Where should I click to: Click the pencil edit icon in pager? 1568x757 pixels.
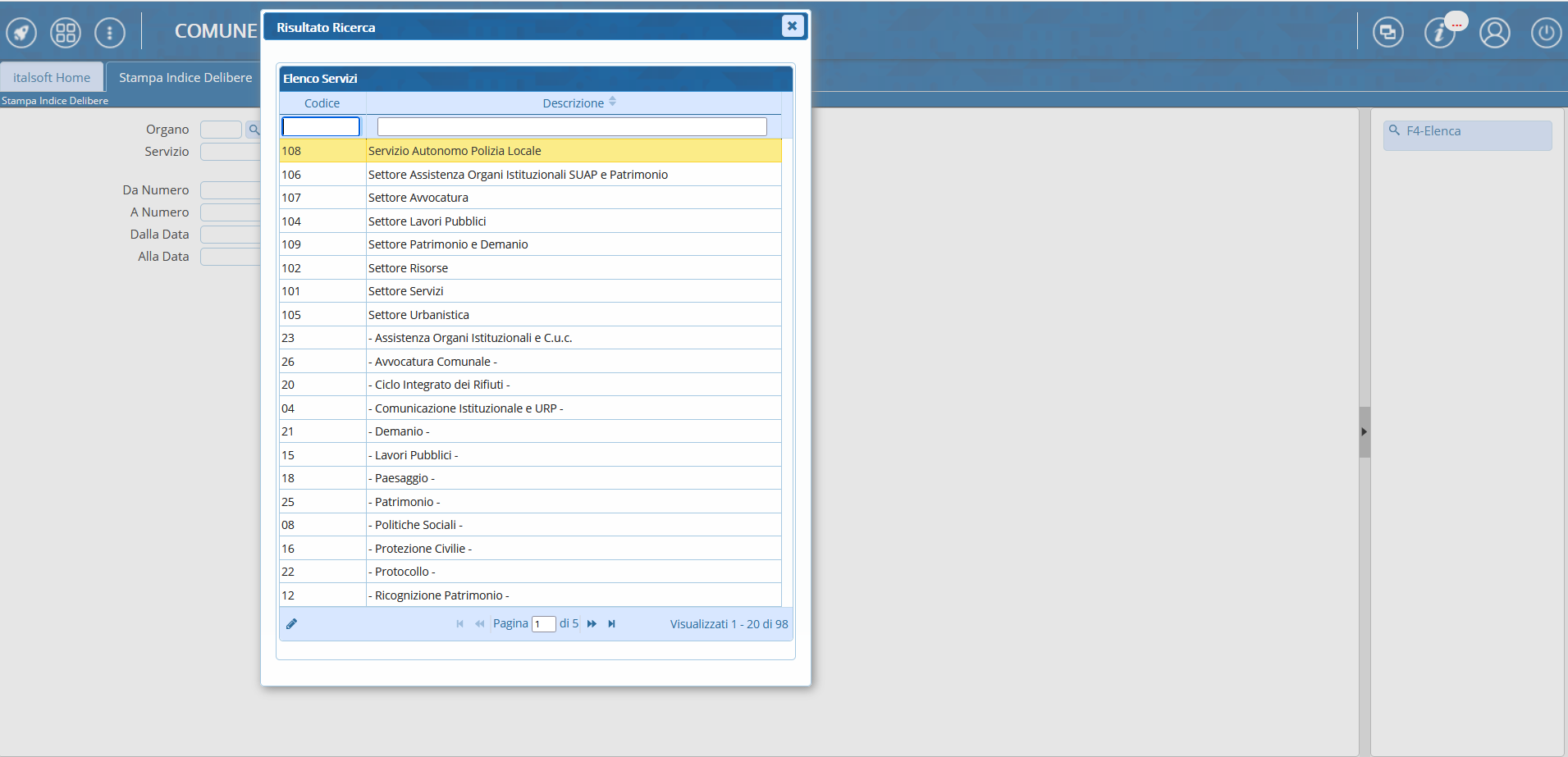click(x=291, y=624)
